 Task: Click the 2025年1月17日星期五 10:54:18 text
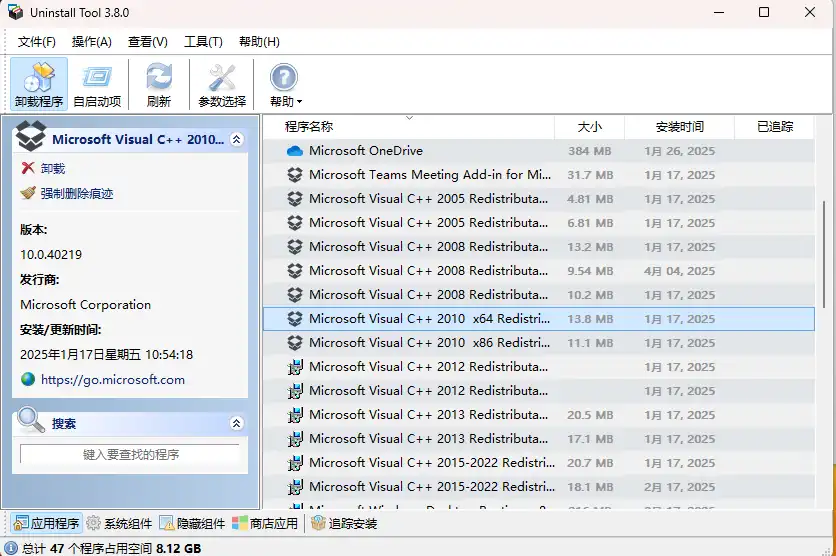[107, 354]
